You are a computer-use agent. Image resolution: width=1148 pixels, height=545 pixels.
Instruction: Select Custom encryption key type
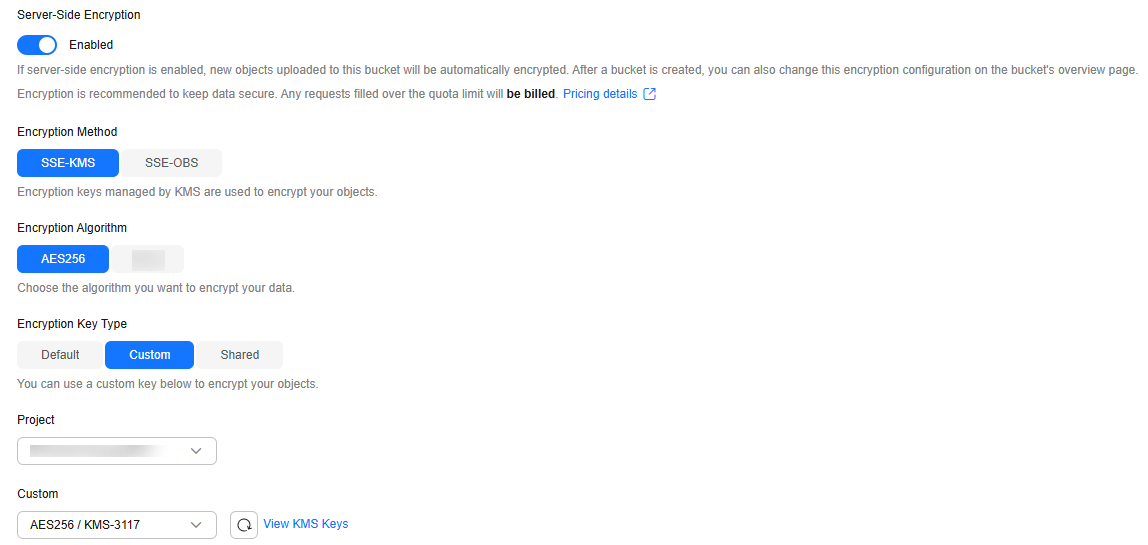pyautogui.click(x=149, y=355)
